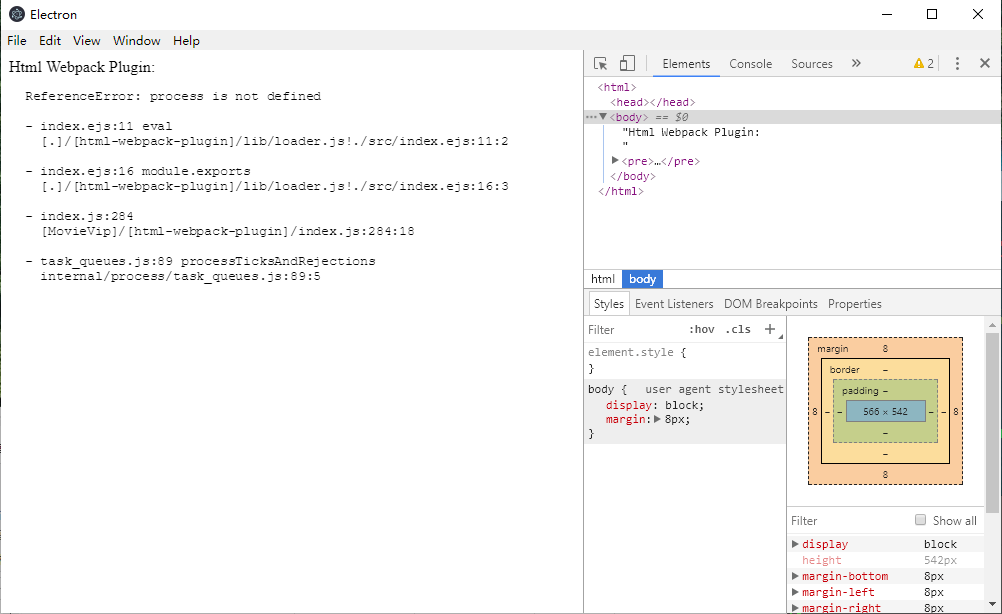Expand the margin shorthand in body rule
1002x614 pixels.
[657, 420]
